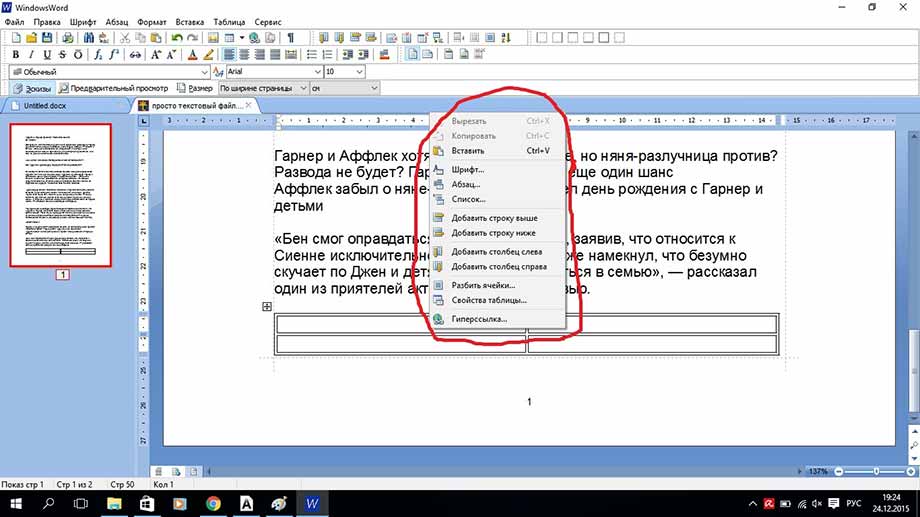Open the font size 10 dropdown
Screen dimensions: 920x517
pyautogui.click(x=344, y=72)
